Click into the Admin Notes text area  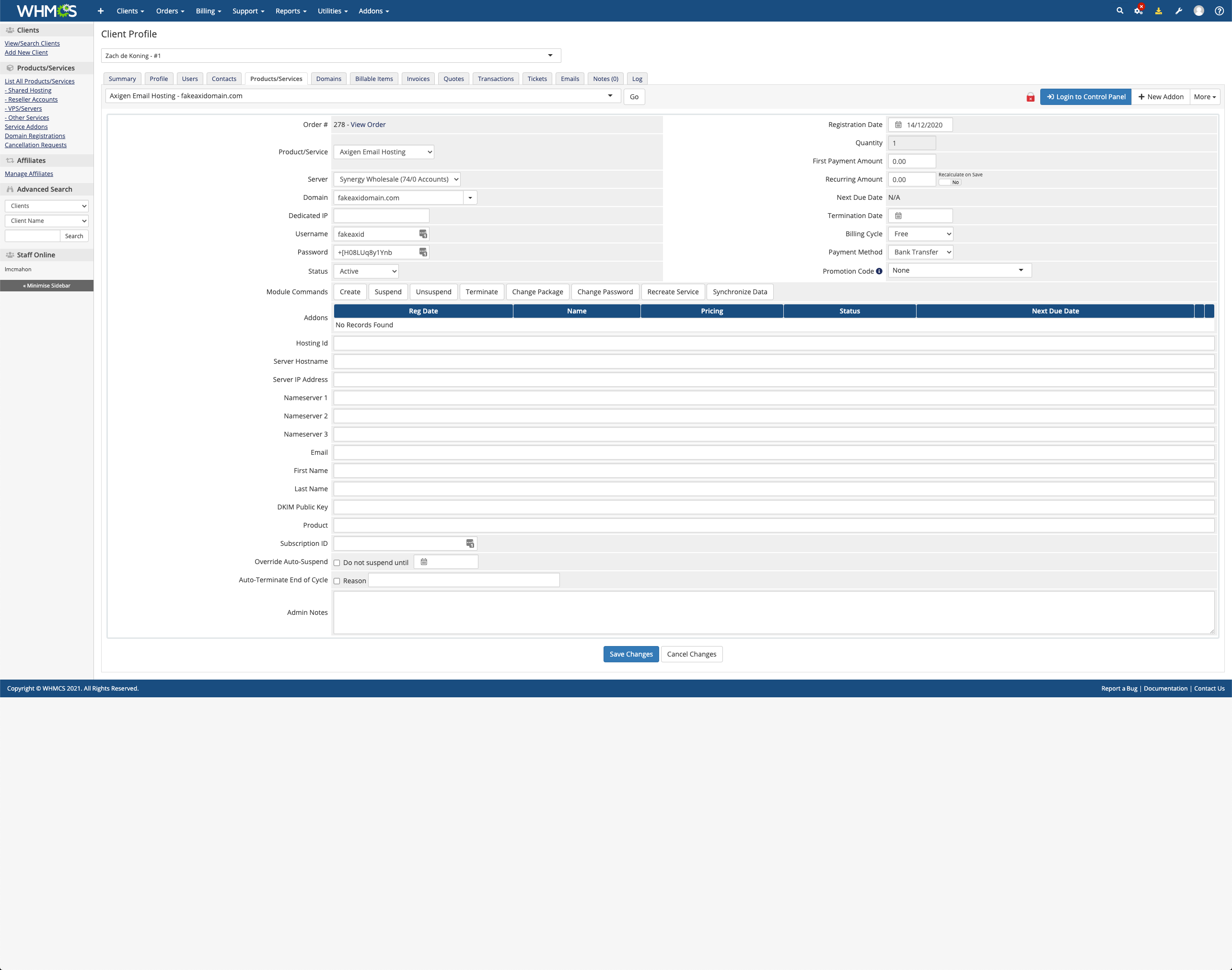point(773,612)
